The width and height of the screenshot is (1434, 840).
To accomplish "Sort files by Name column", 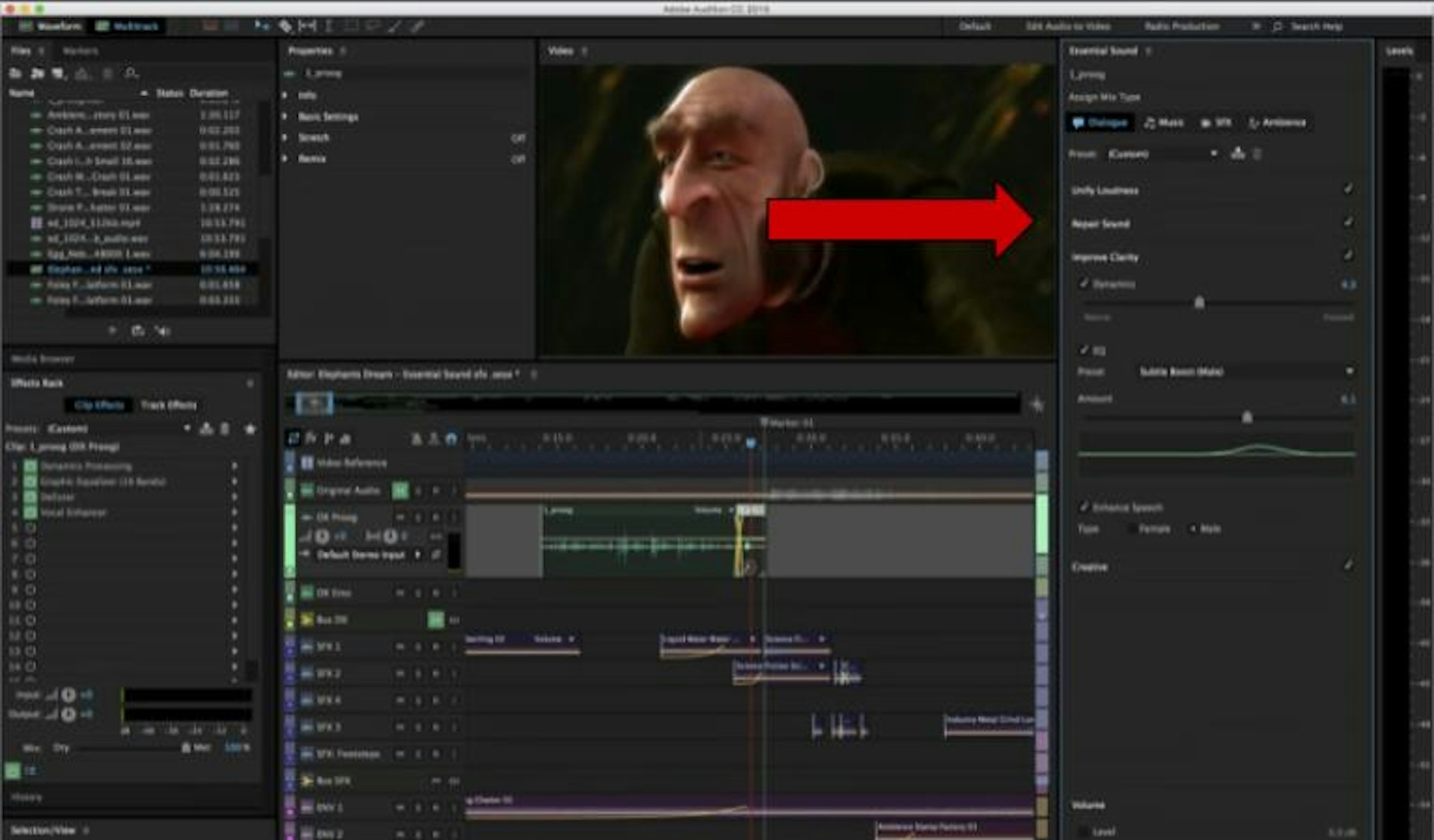I will pyautogui.click(x=22, y=93).
